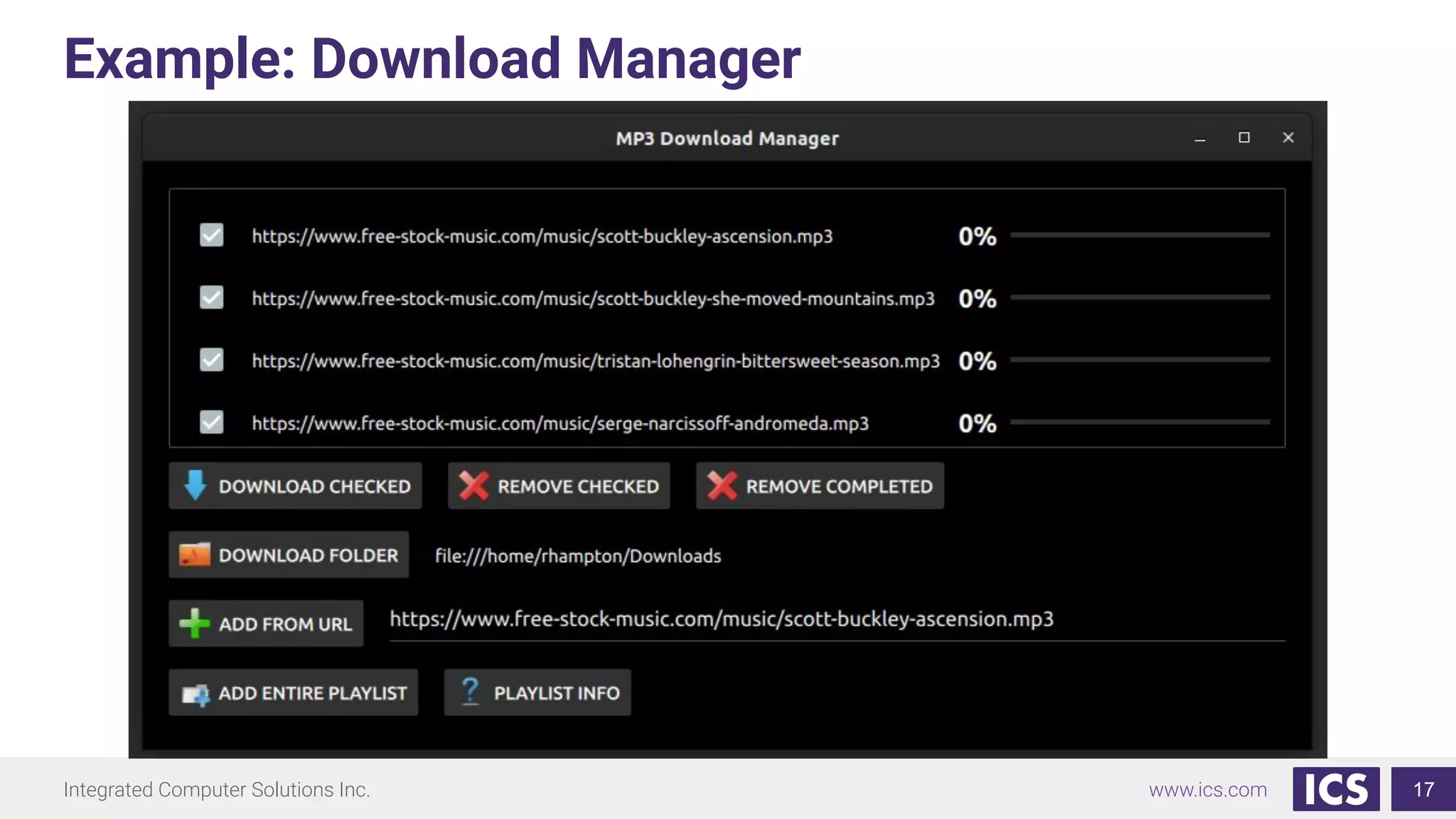Select the serge-narcissoff-andromeda.mp3 URL text
This screenshot has height=819, width=1456.
[560, 424]
